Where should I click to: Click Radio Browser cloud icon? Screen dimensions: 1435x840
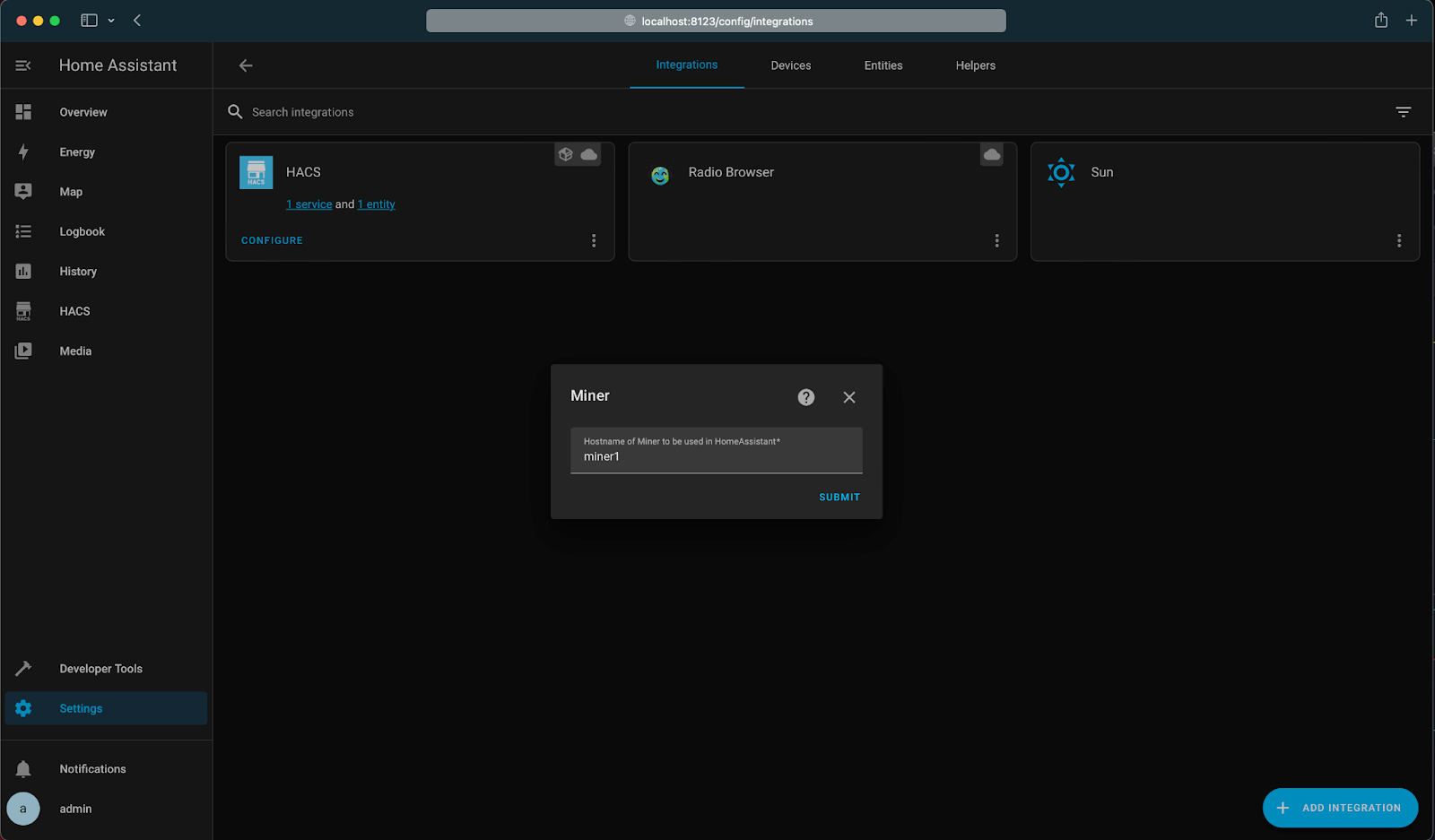(992, 154)
